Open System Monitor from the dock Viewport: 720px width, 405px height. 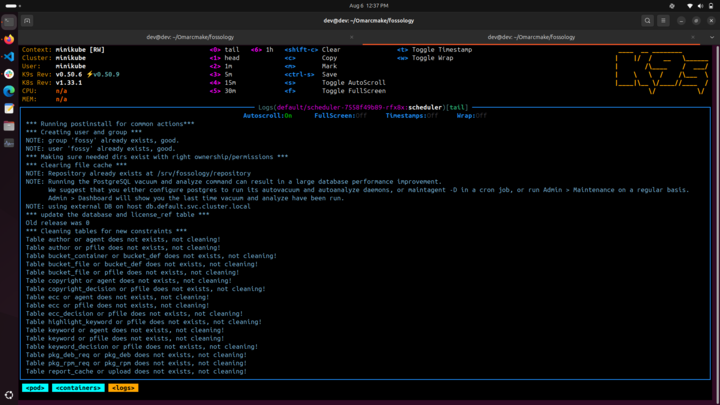[9, 143]
